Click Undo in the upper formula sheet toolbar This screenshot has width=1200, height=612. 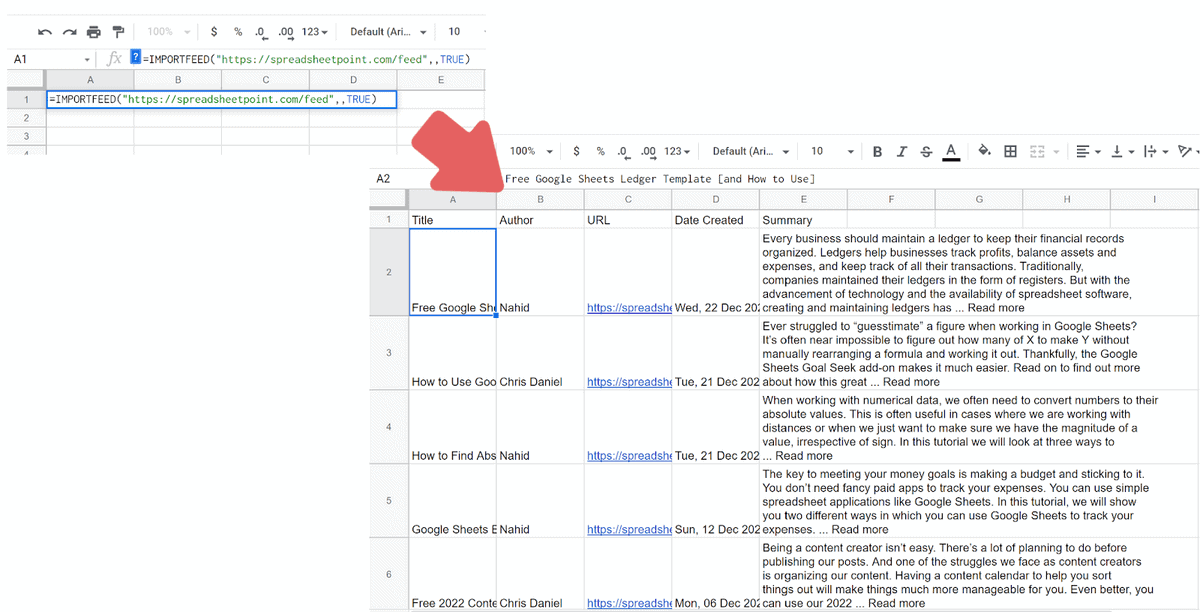[x=44, y=32]
